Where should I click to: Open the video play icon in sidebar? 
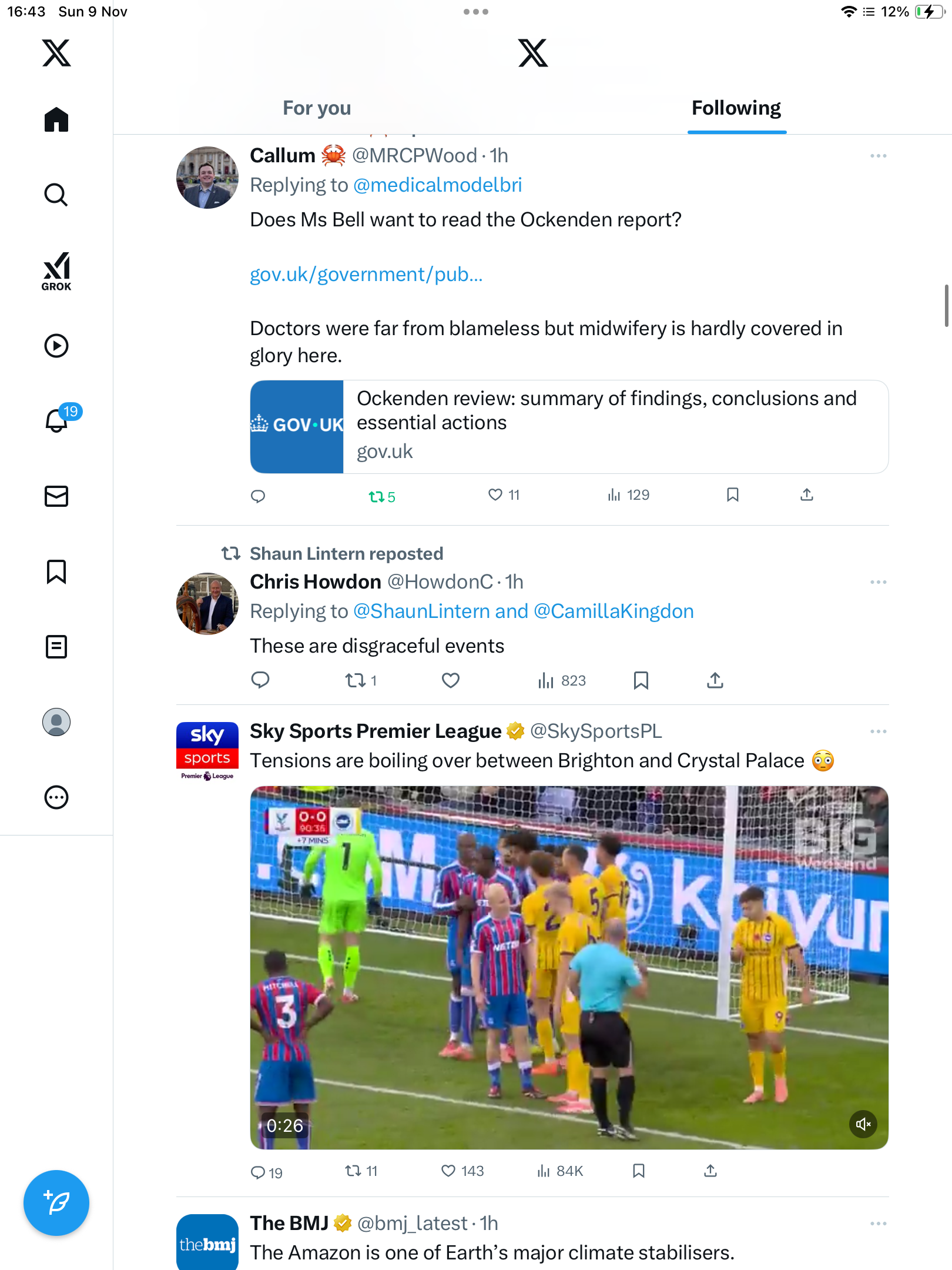(56, 346)
